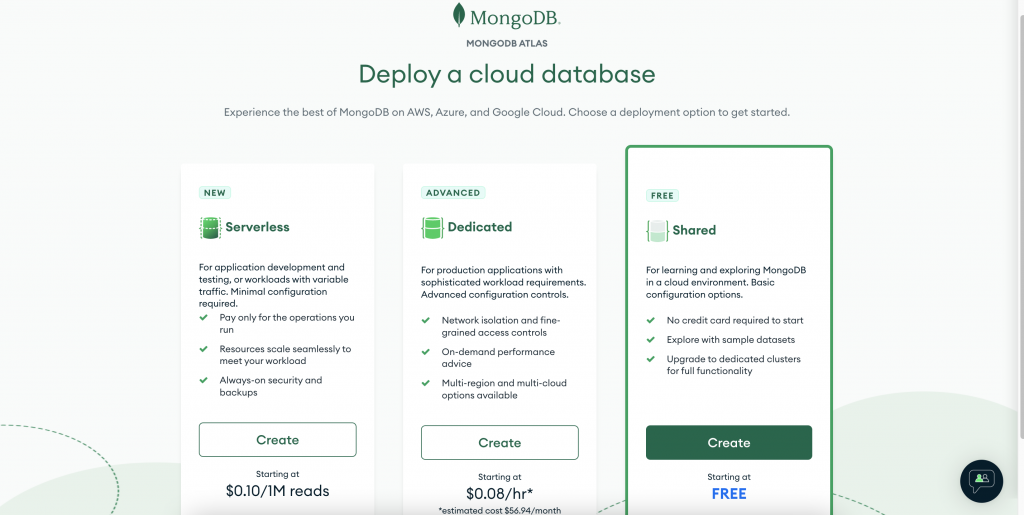Create a Dedicated cluster
Viewport: 1024px width, 515px height.
(500, 443)
